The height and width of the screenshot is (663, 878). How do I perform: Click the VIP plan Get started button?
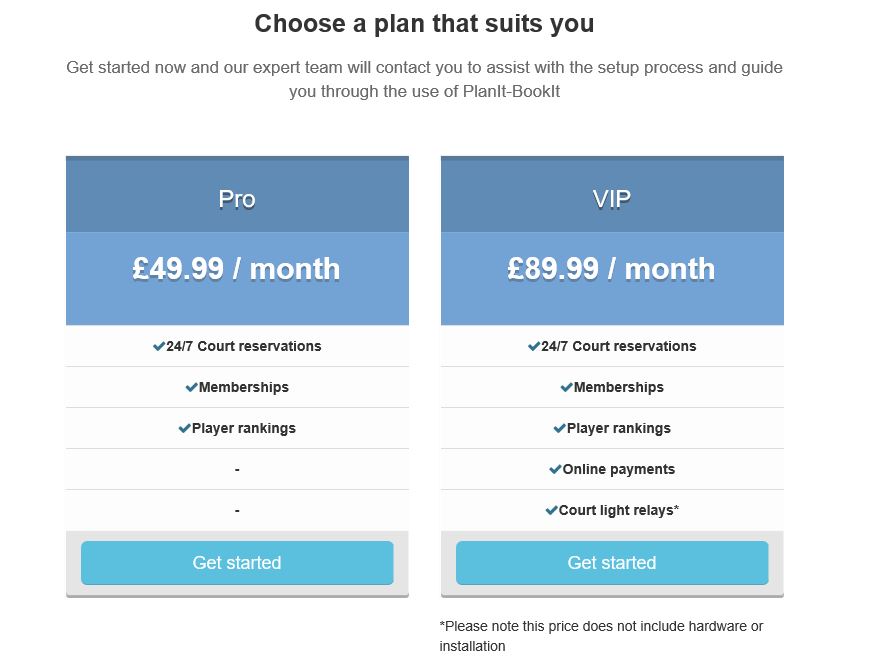(612, 563)
